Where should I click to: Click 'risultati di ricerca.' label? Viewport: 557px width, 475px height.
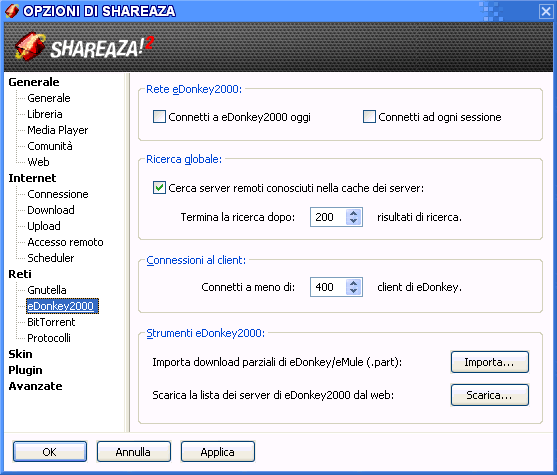click(419, 217)
